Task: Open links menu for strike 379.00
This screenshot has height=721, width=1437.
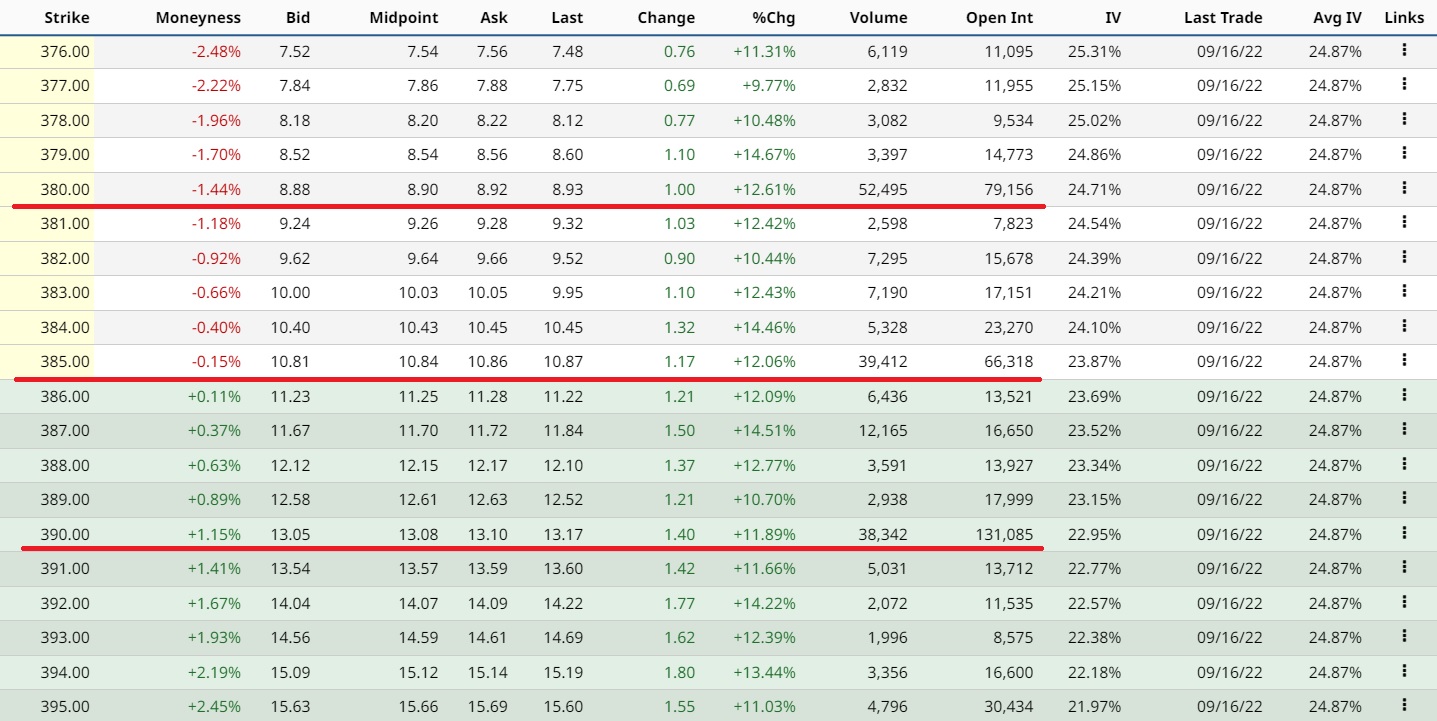Action: [1404, 153]
